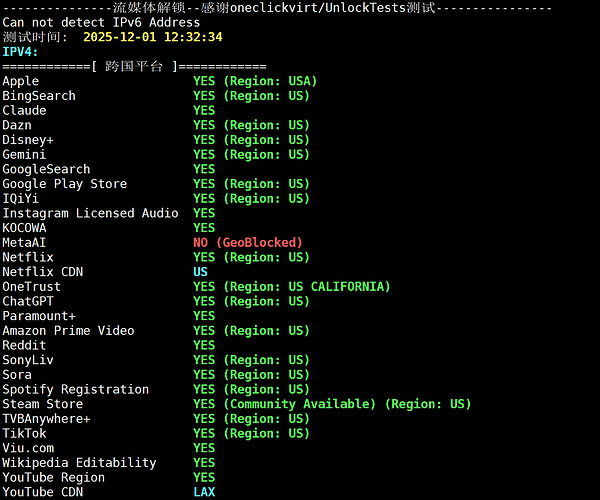
Task: Select the Google Play Store label
Action: (x=64, y=184)
